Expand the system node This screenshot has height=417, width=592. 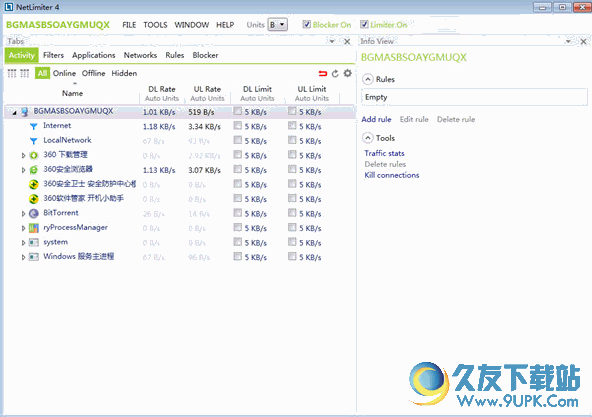point(23,243)
